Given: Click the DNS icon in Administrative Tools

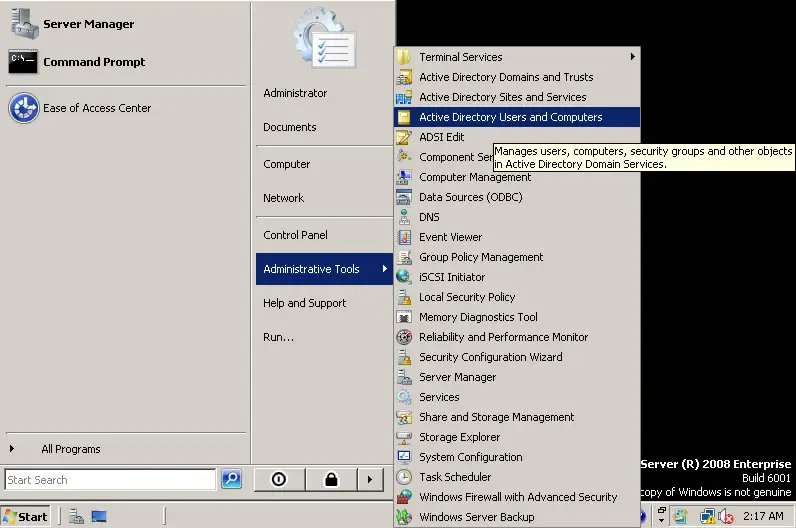Looking at the screenshot, I should click(x=404, y=217).
